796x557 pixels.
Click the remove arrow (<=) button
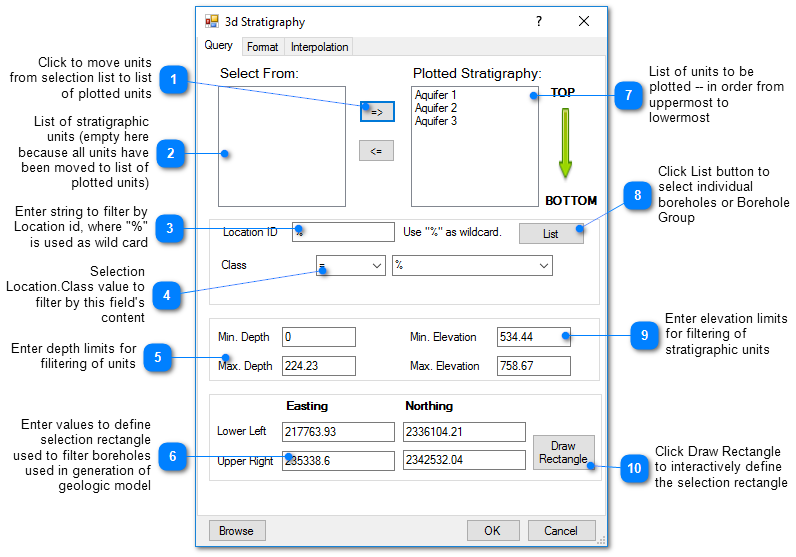point(376,151)
